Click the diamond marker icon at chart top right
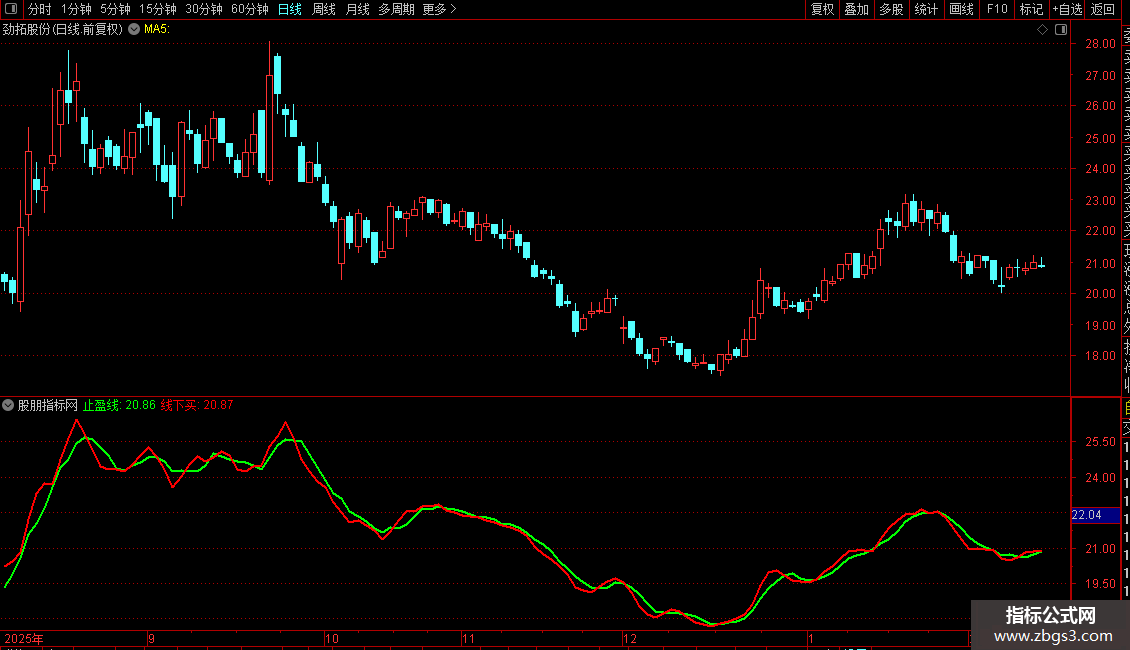Screen dimensions: 1130x650 (x=1042, y=30)
